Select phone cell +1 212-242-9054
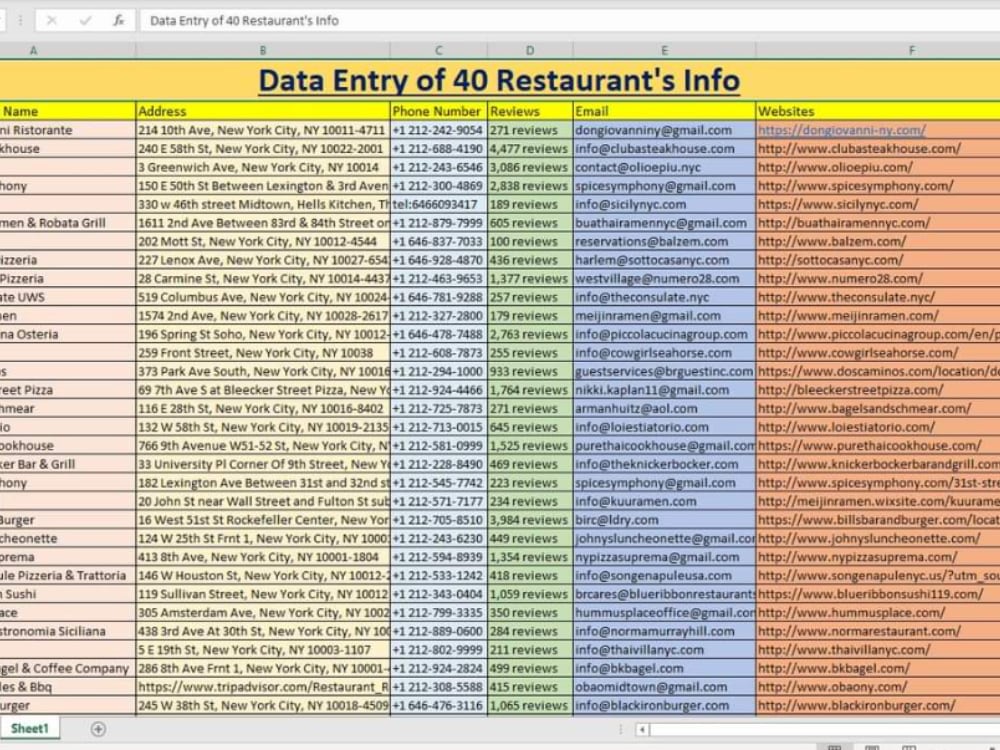 [x=438, y=130]
